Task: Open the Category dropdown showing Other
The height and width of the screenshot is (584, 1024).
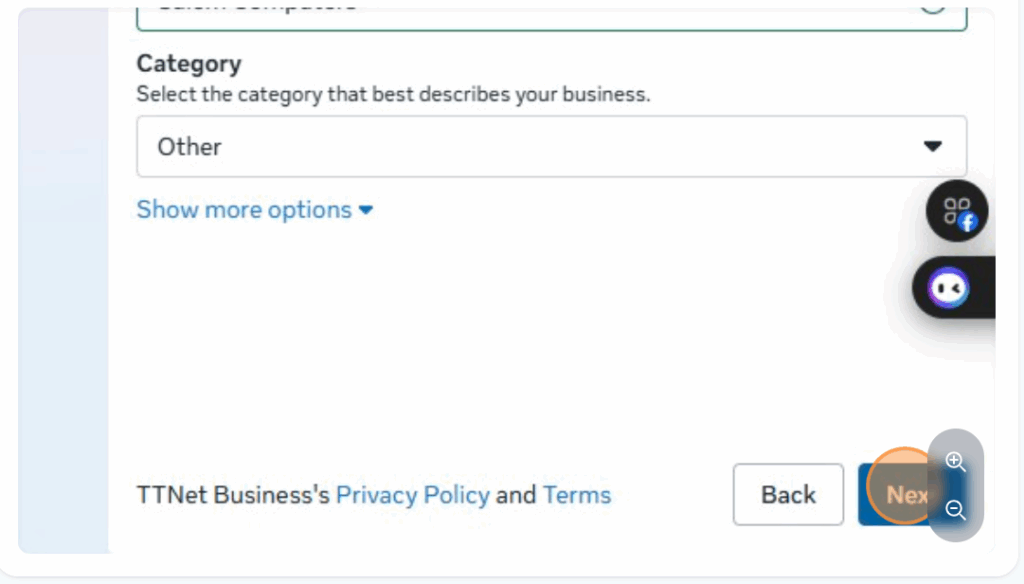Action: [551, 146]
